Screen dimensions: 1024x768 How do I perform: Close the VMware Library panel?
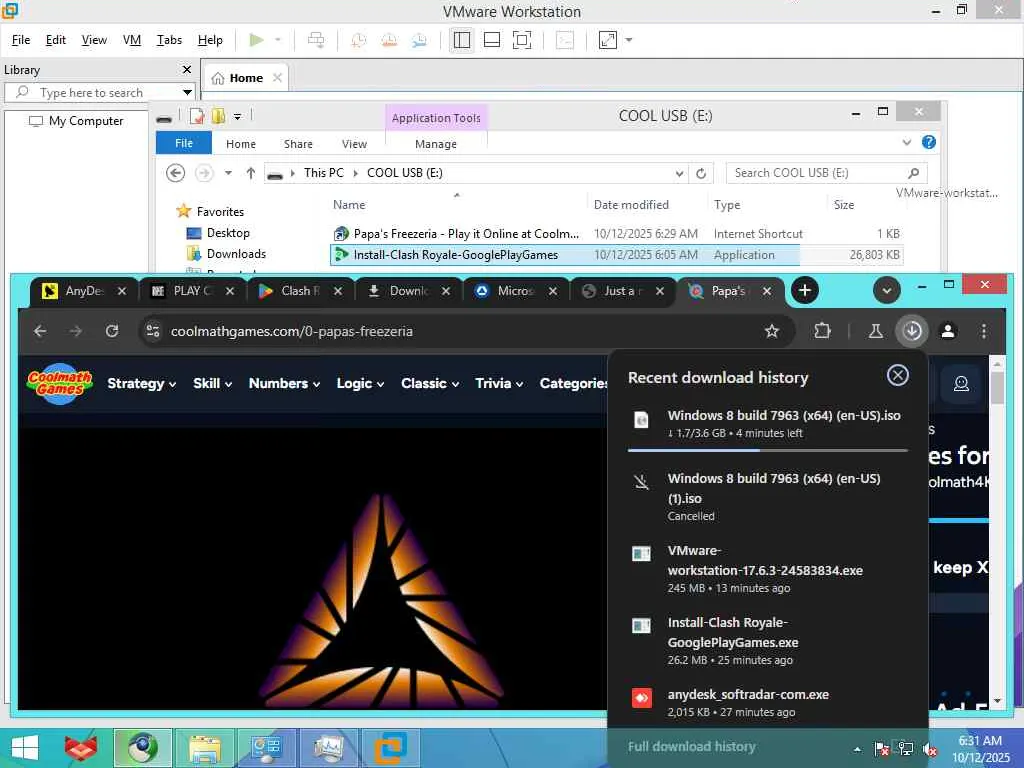click(x=187, y=69)
